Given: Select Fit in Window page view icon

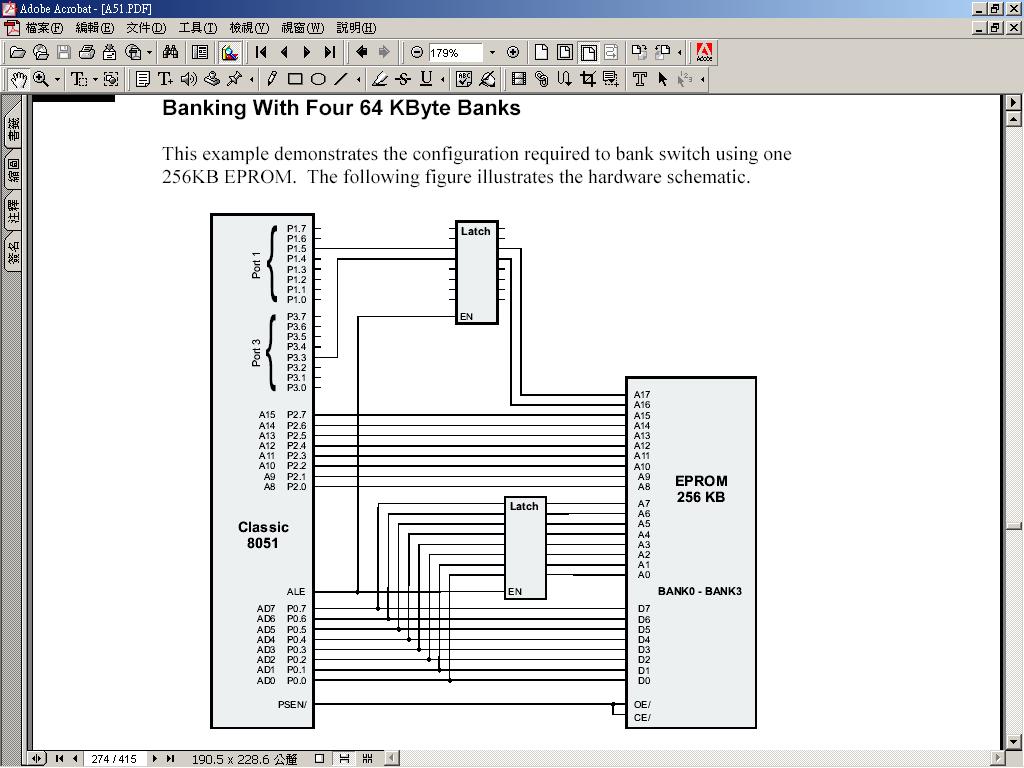Looking at the screenshot, I should tap(565, 52).
